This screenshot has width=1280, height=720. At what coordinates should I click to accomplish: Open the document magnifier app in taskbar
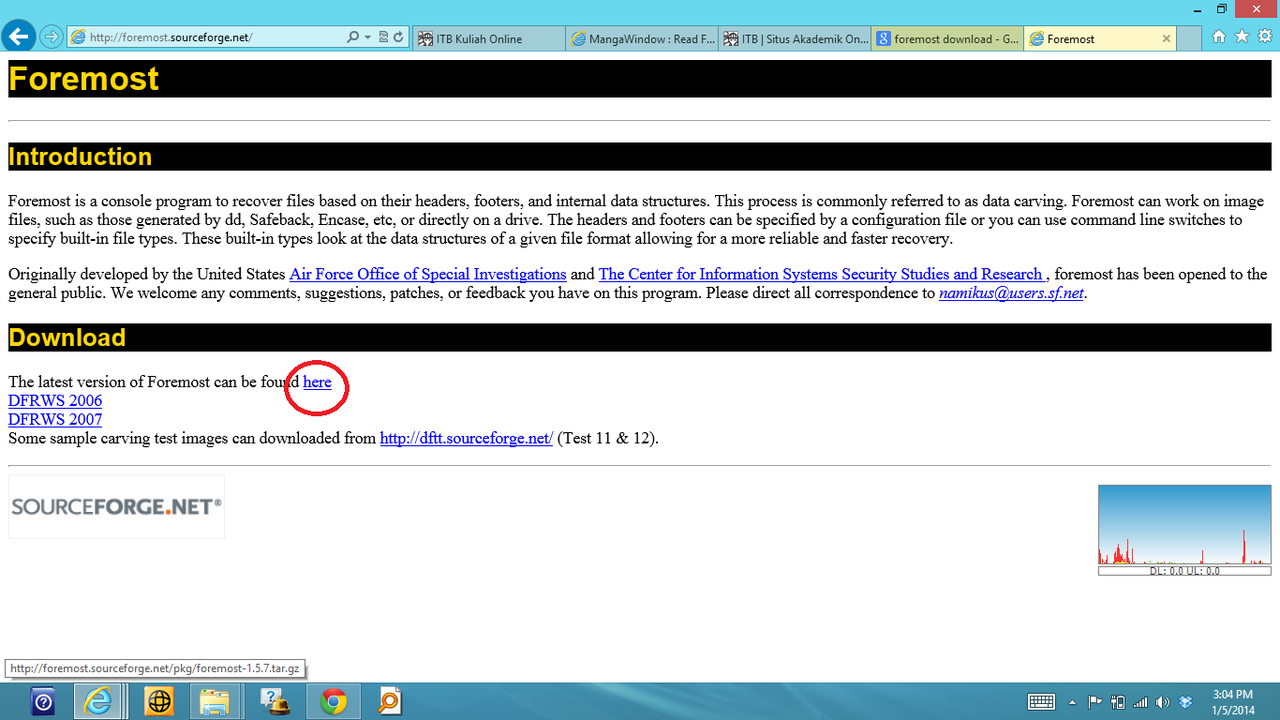(x=390, y=701)
